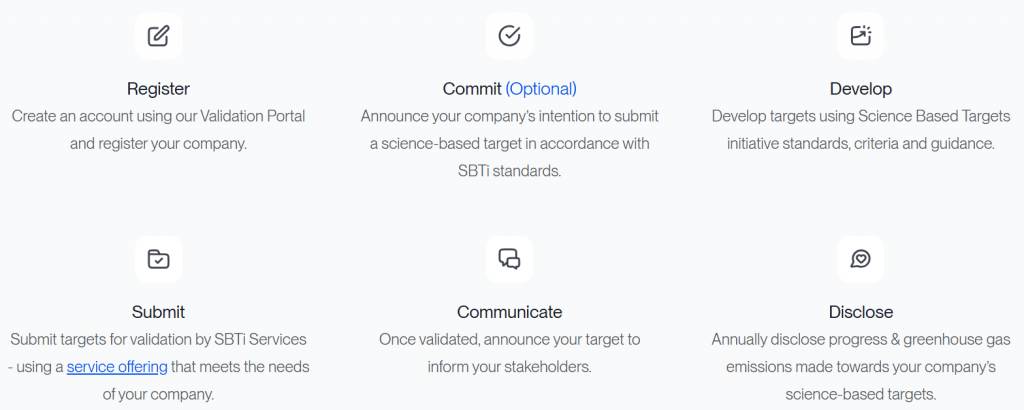Select the Develop heading

coord(860,89)
